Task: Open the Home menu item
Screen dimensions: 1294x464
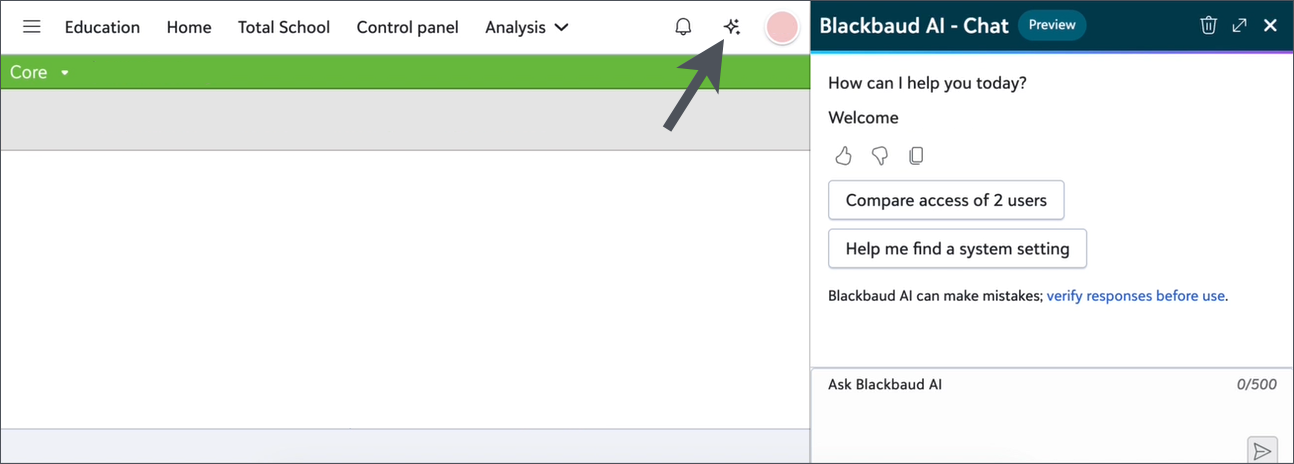Action: pyautogui.click(x=189, y=27)
